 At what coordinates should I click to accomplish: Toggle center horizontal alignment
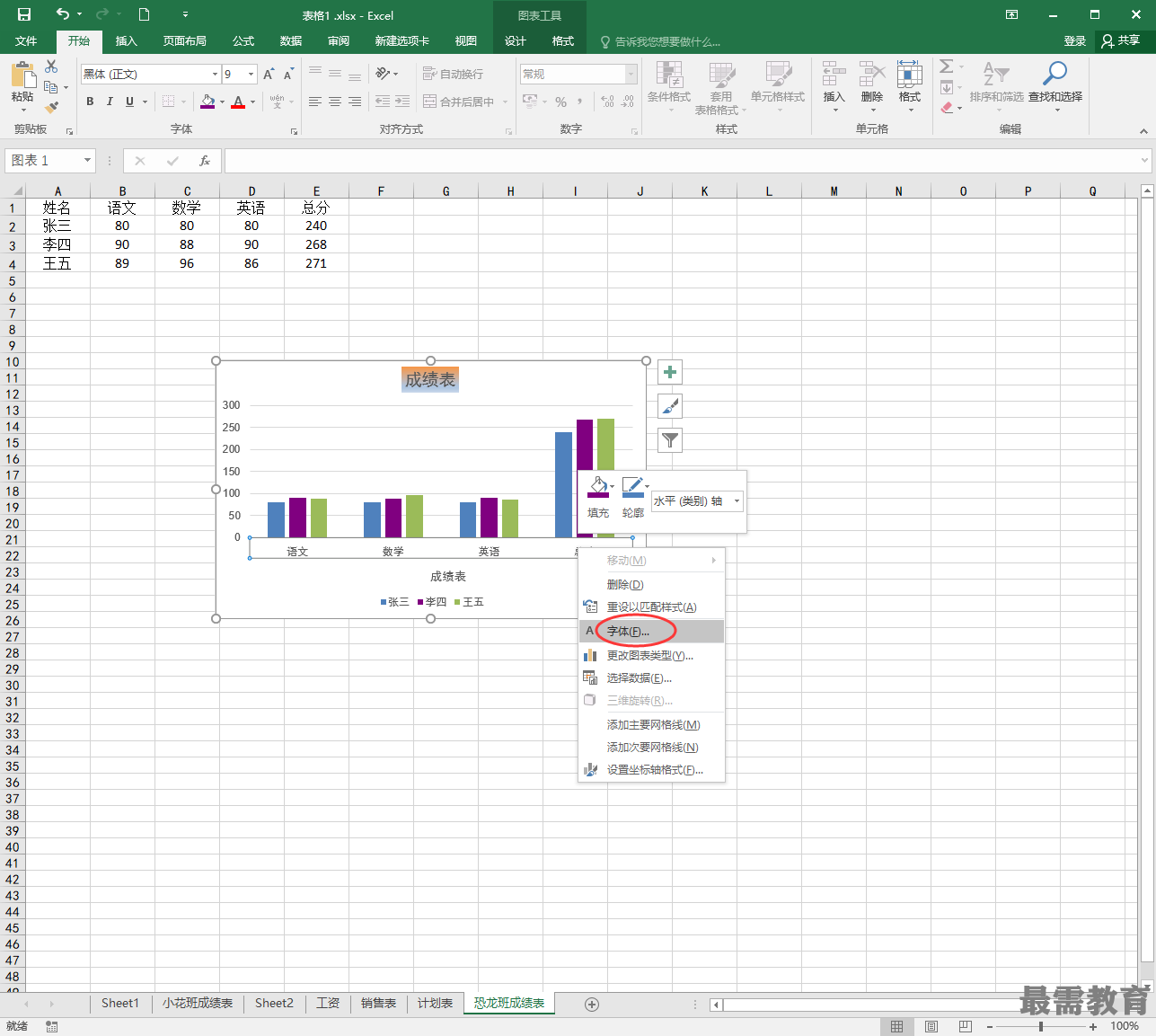click(x=334, y=102)
